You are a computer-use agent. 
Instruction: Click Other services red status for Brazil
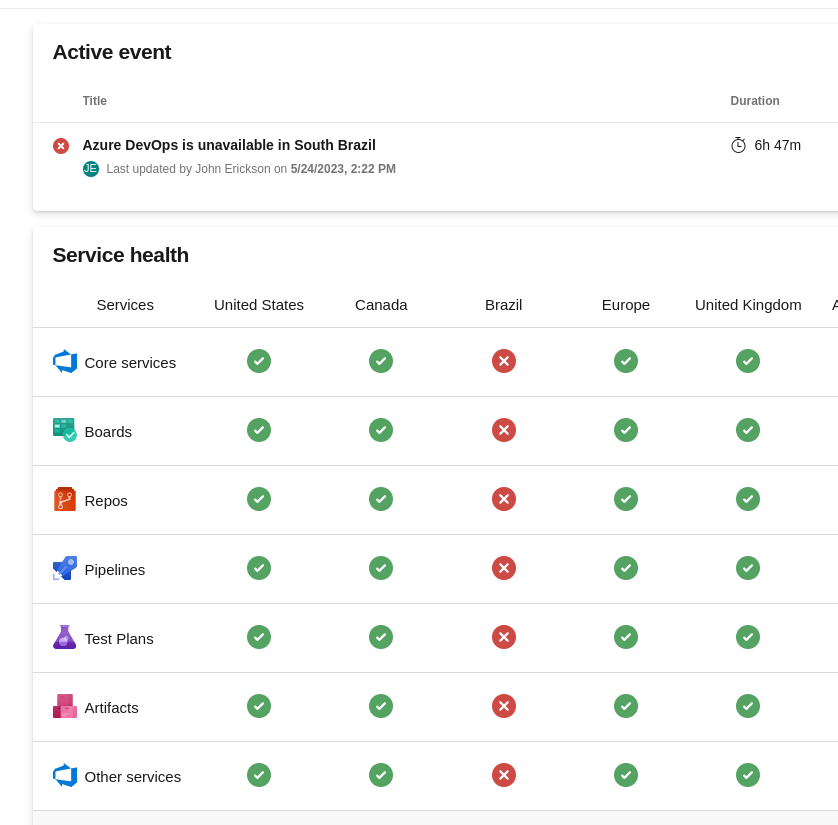[504, 775]
